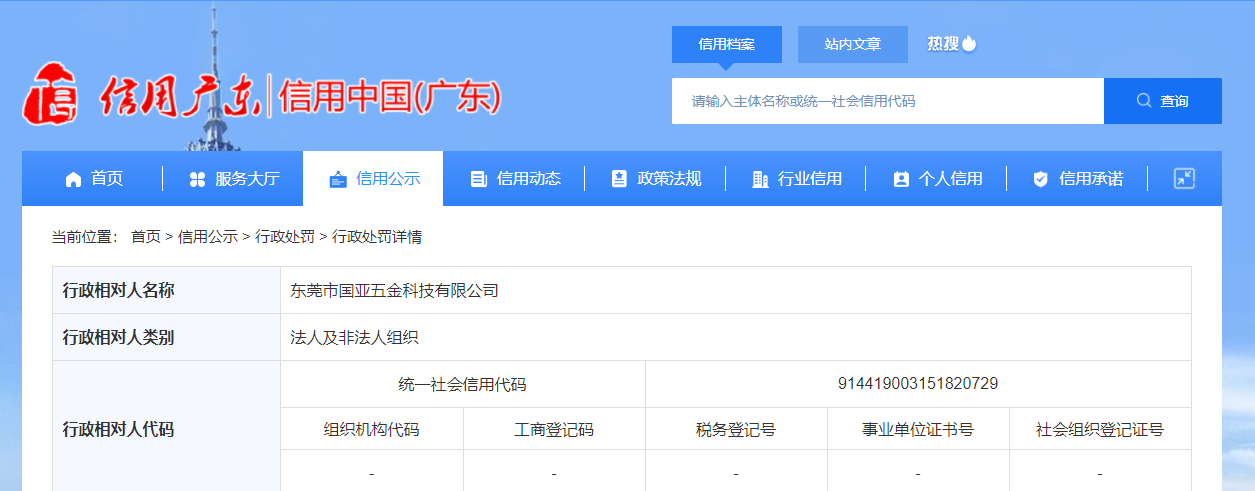Screen dimensions: 1255x491
Task: Open the 服务大厅 navigation menu
Action: click(x=234, y=179)
